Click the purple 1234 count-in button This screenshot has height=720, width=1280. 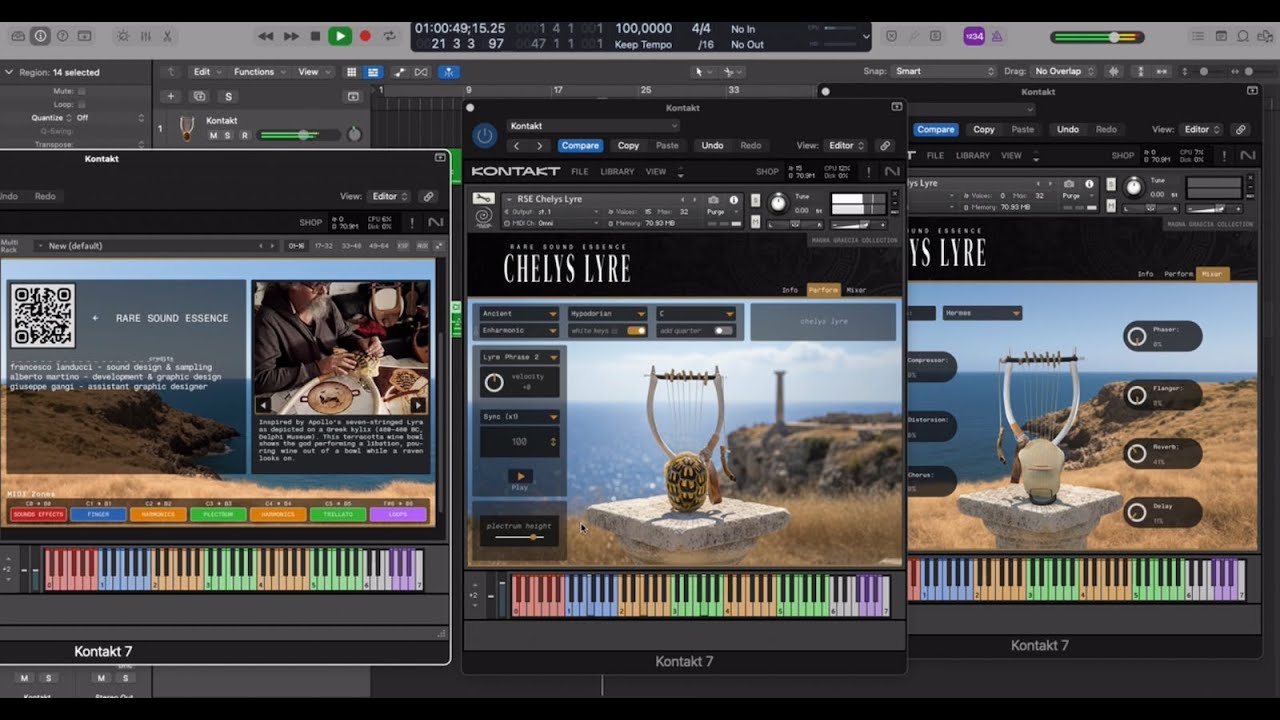point(974,36)
